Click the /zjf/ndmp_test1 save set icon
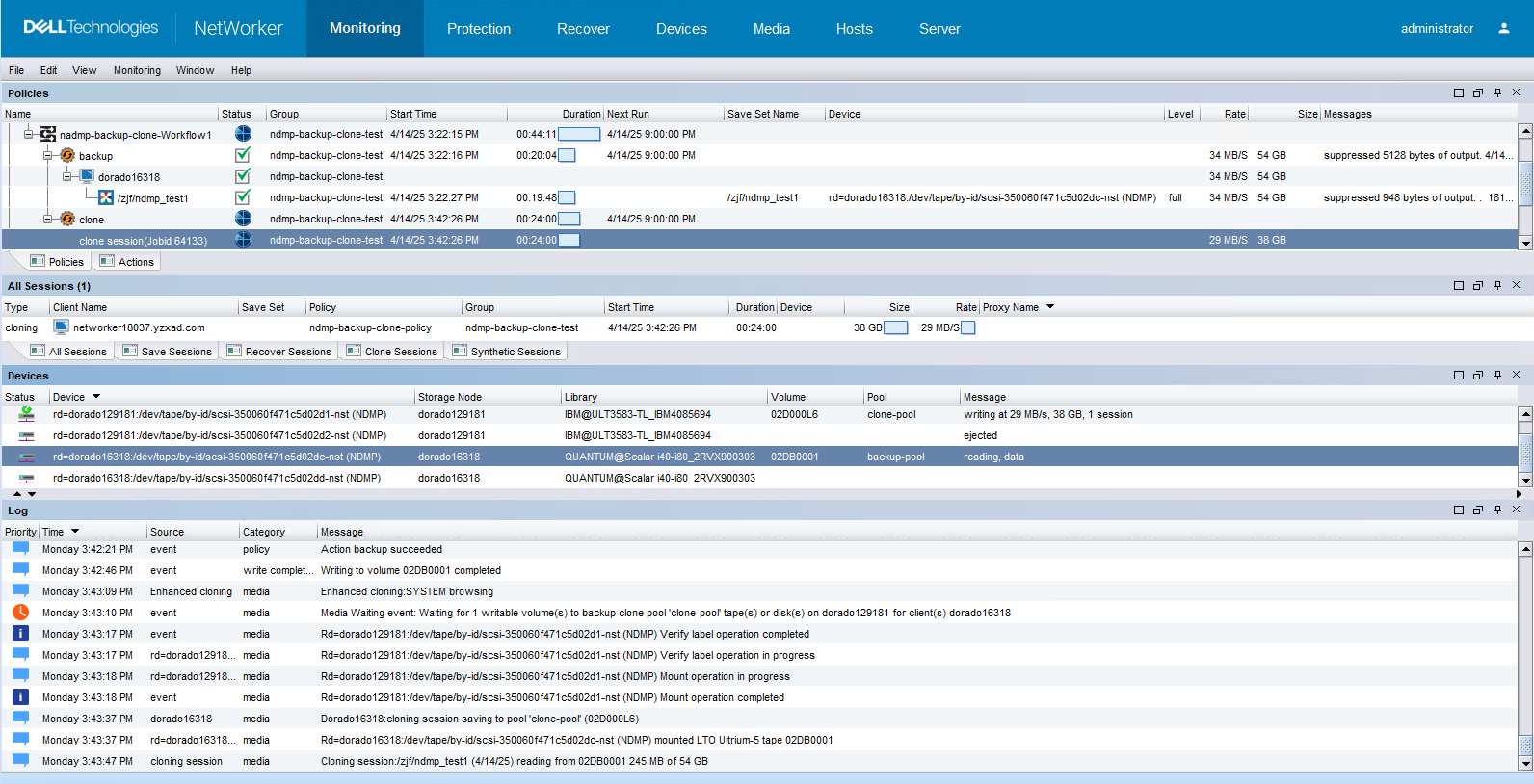 click(106, 197)
